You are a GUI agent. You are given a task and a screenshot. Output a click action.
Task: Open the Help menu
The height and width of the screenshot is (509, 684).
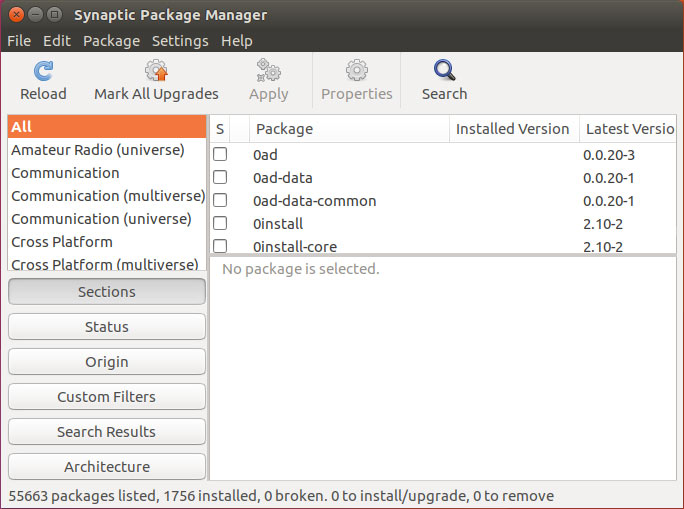(x=237, y=41)
